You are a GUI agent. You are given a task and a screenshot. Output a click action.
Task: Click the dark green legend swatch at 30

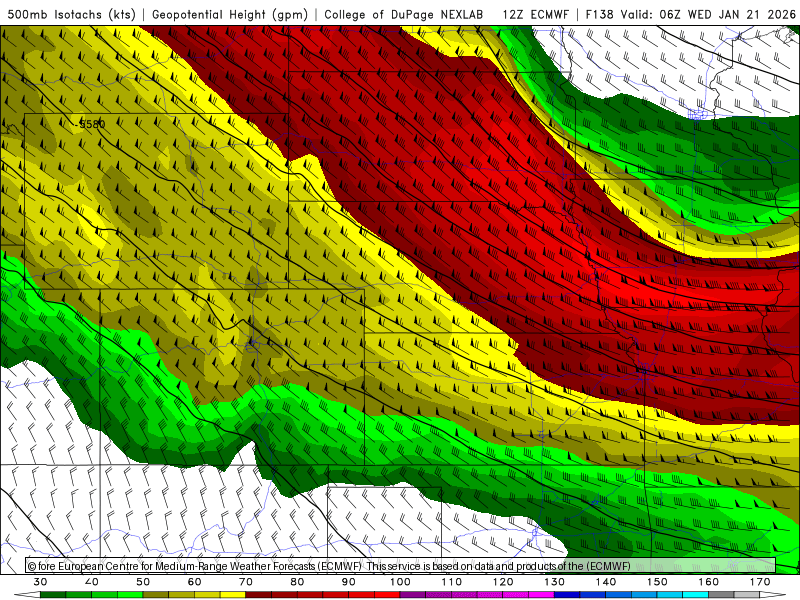click(x=53, y=595)
